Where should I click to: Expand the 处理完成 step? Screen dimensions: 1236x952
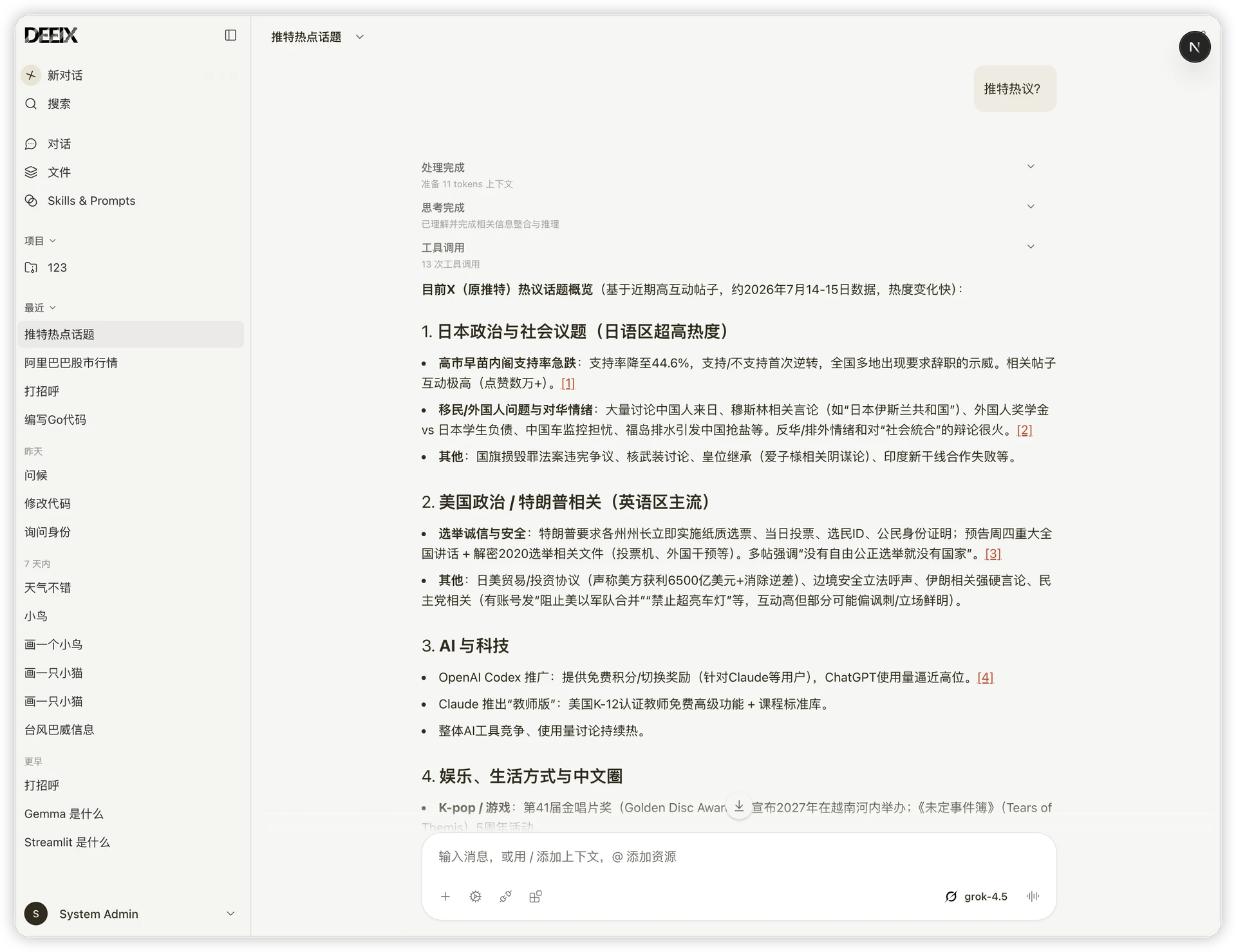(x=1031, y=167)
